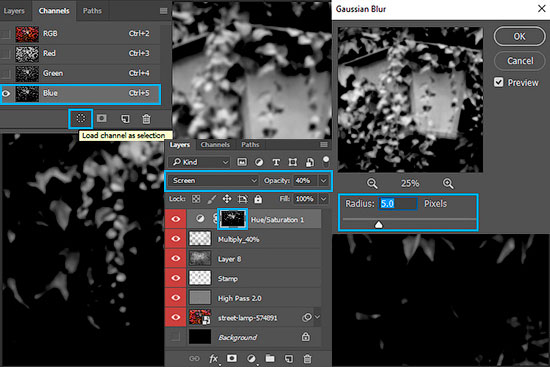This screenshot has height=367, width=550.
Task: Lock position move icon
Action: click(227, 199)
